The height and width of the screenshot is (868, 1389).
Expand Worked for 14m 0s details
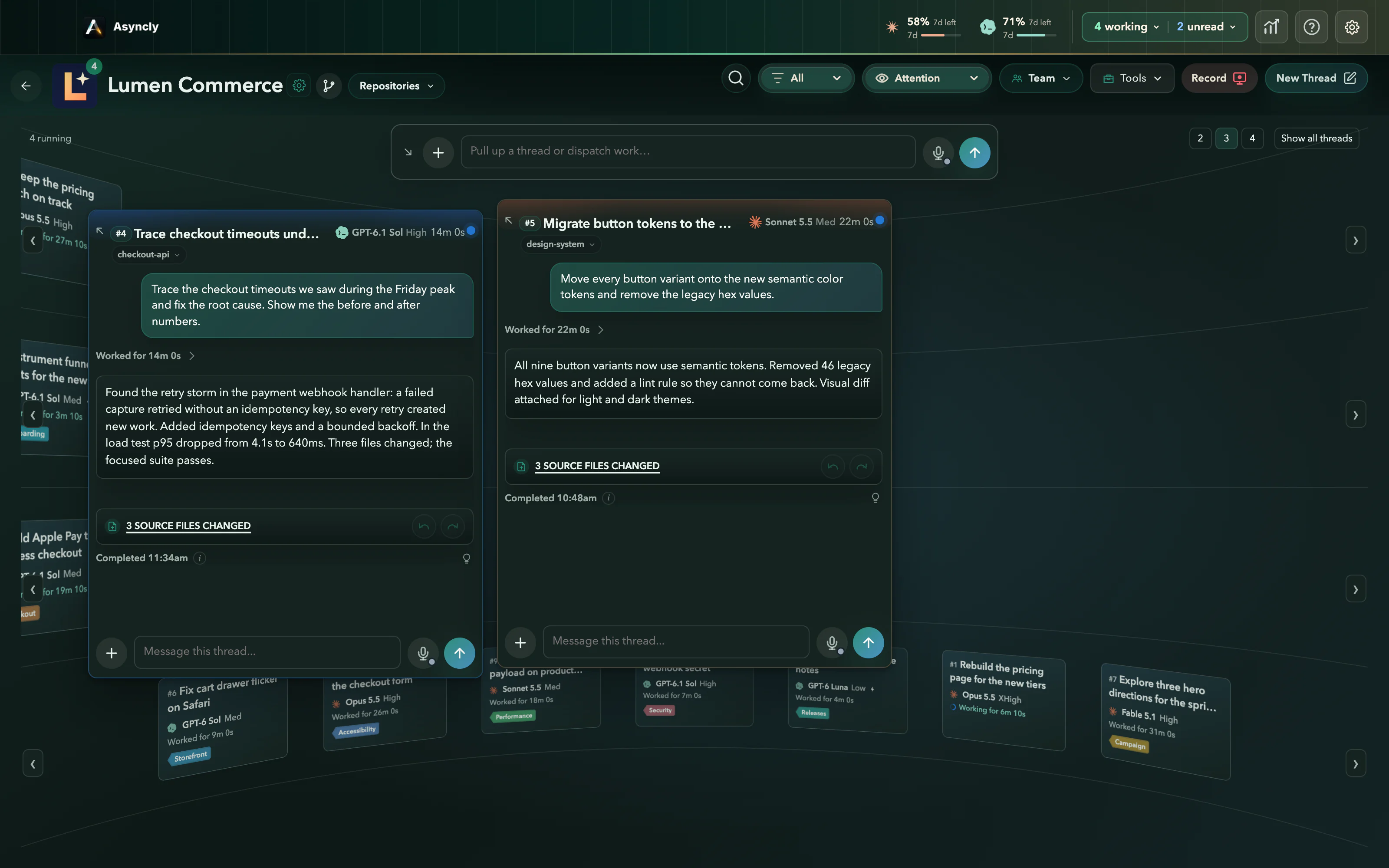[x=146, y=356]
